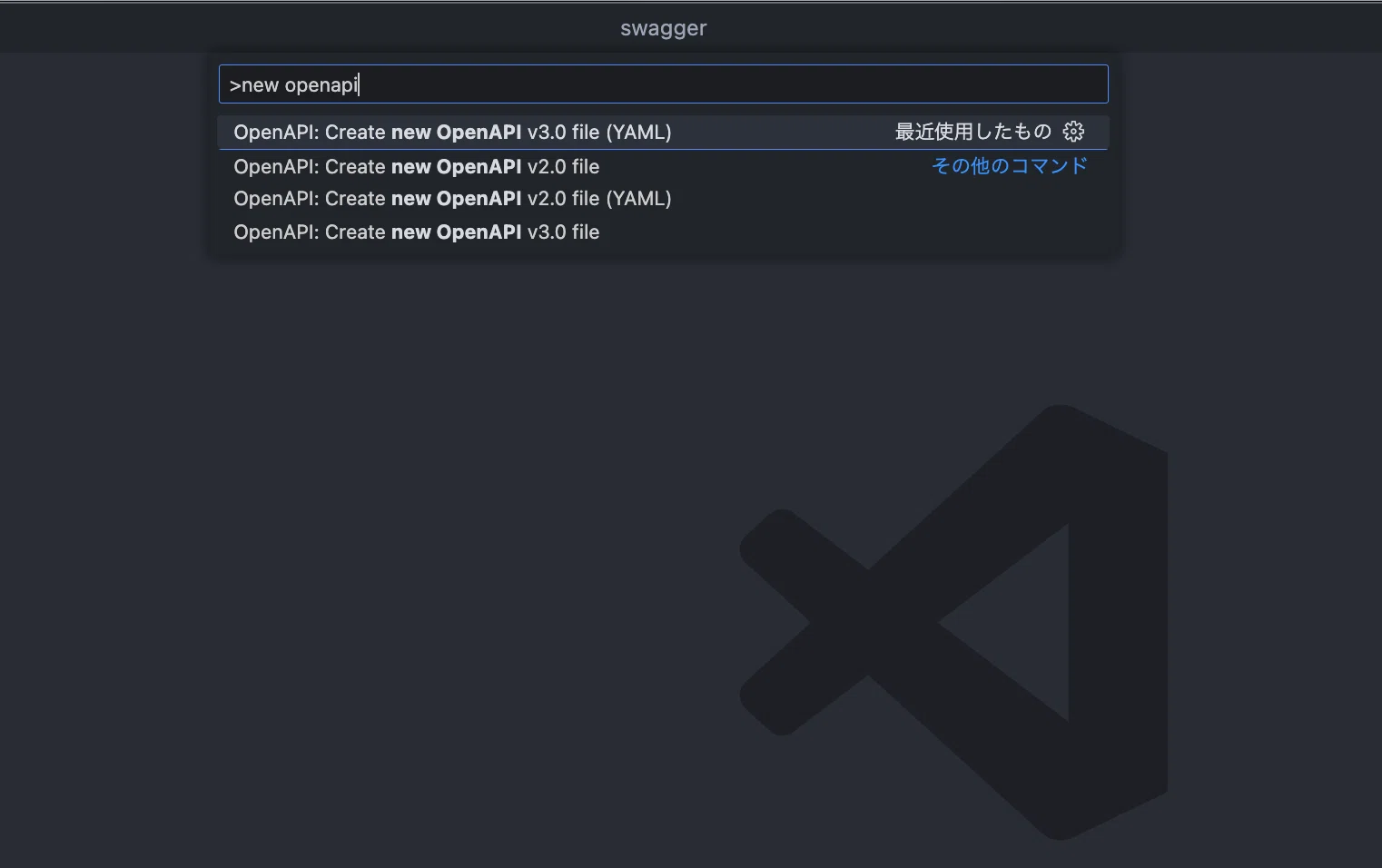Viewport: 1382px width, 868px height.
Task: Click the swagger window title
Action: [x=664, y=28]
